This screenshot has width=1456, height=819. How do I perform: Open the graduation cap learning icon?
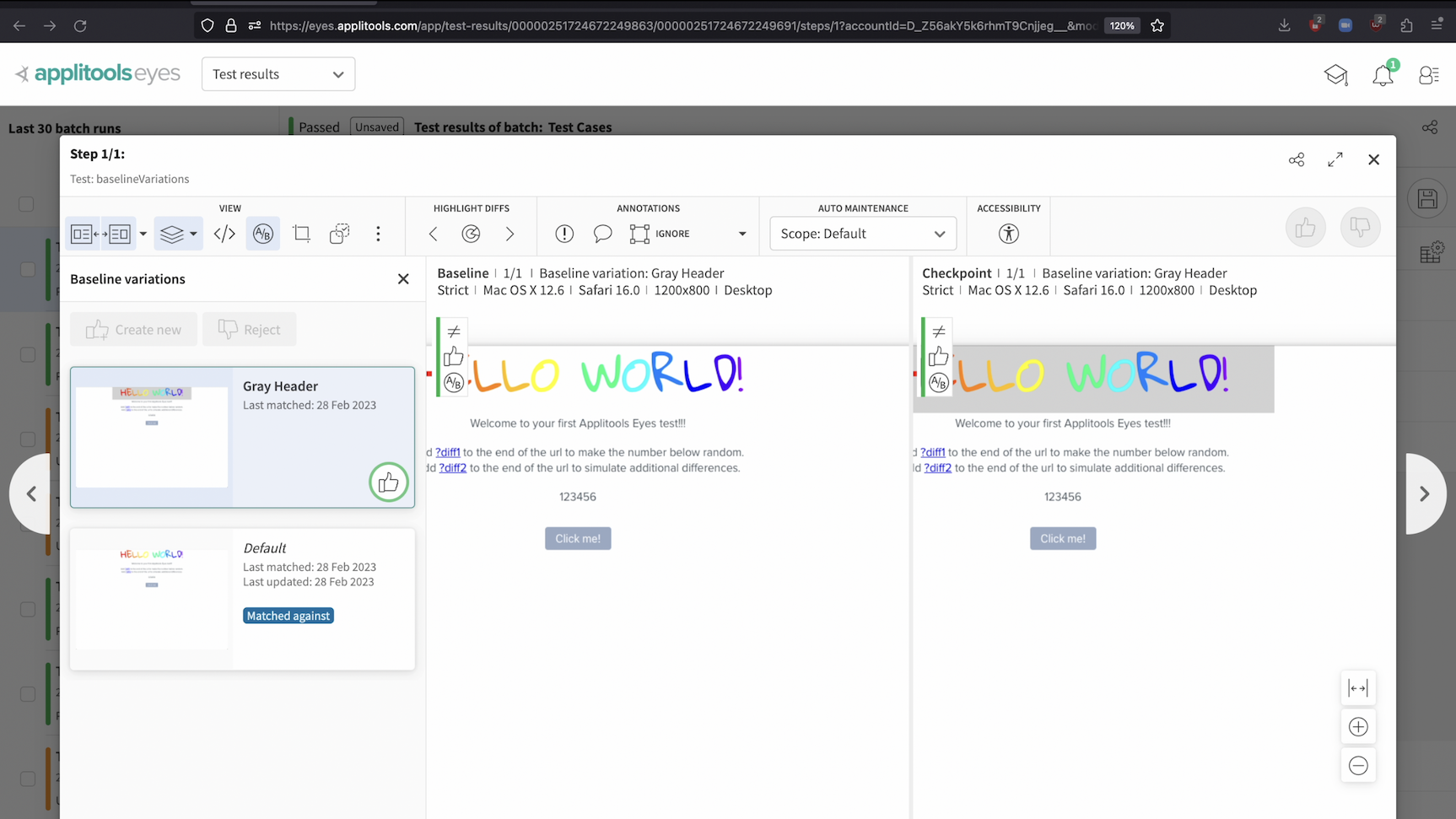point(1336,75)
